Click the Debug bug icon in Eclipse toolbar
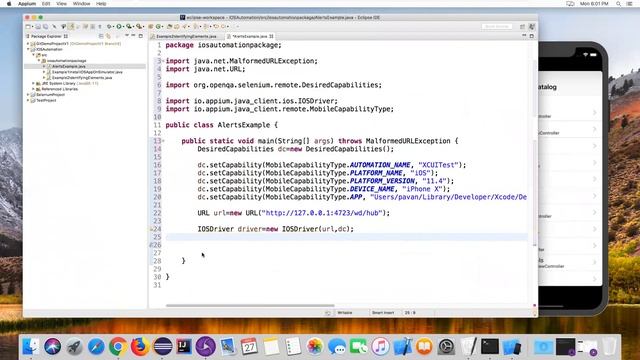Screen dimensions: 640x360 pyautogui.click(x=109, y=27)
